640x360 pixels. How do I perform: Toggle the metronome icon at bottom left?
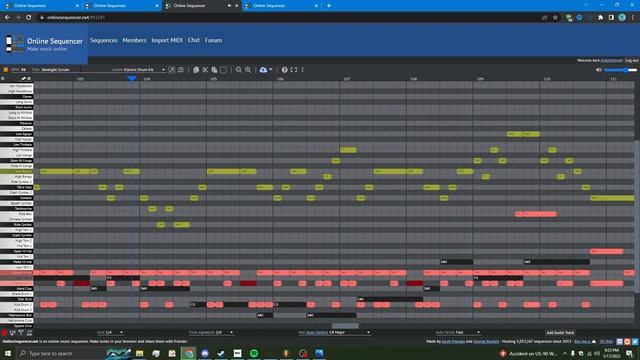[30, 333]
